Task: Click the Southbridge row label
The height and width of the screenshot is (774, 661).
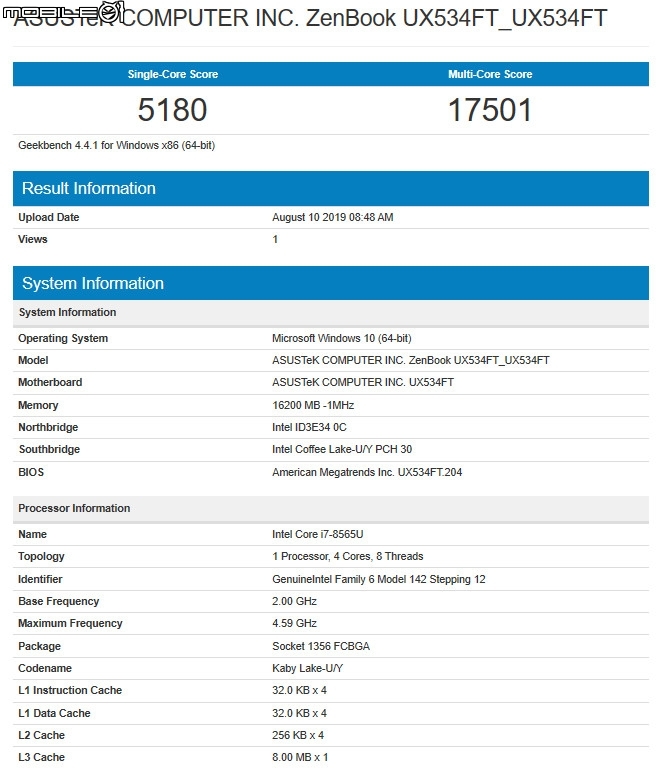Action: pos(49,449)
